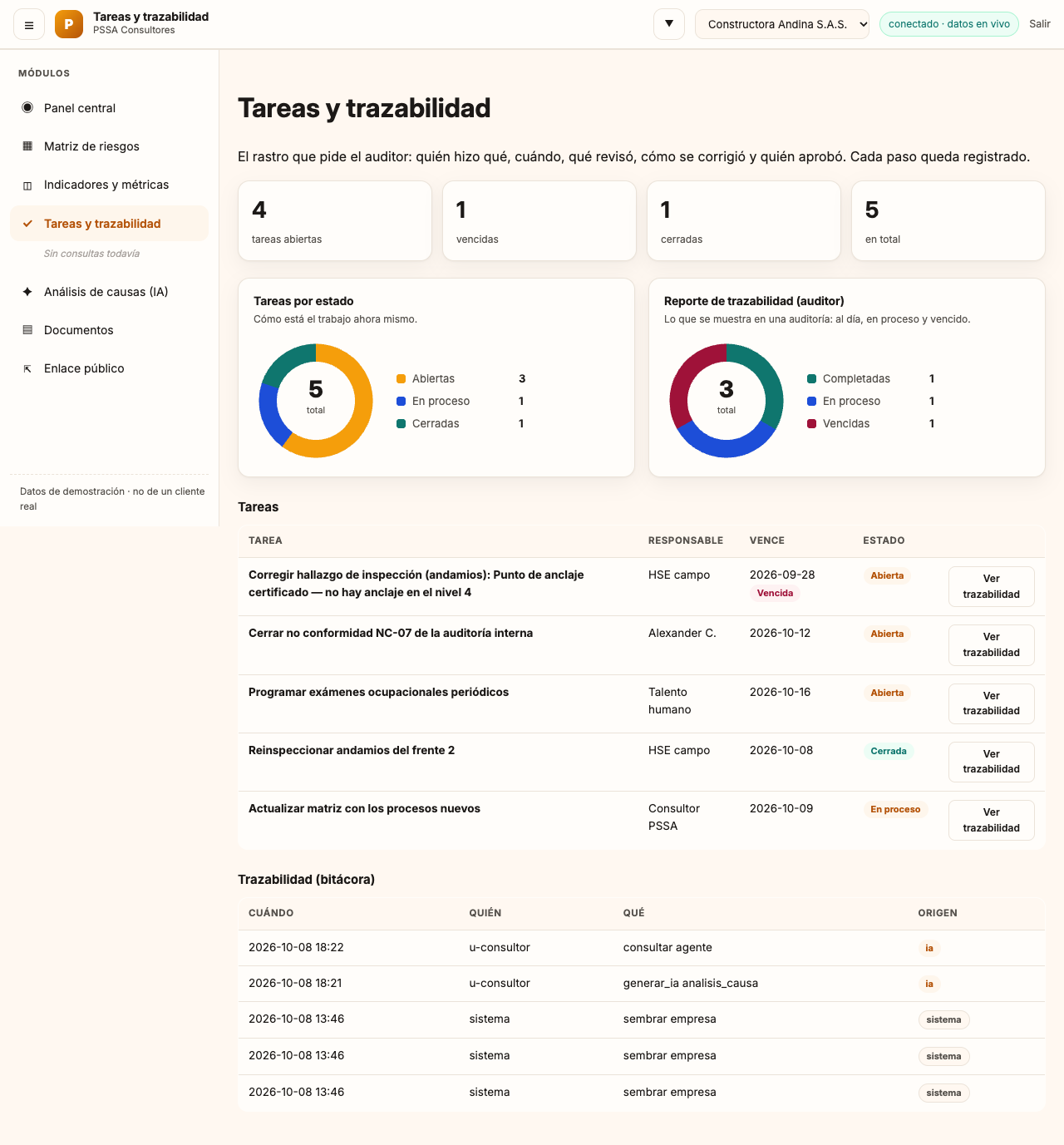Viewport: 1064px width, 1145px height.
Task: Click the Alexander C. responsable cell
Action: pyautogui.click(x=682, y=633)
